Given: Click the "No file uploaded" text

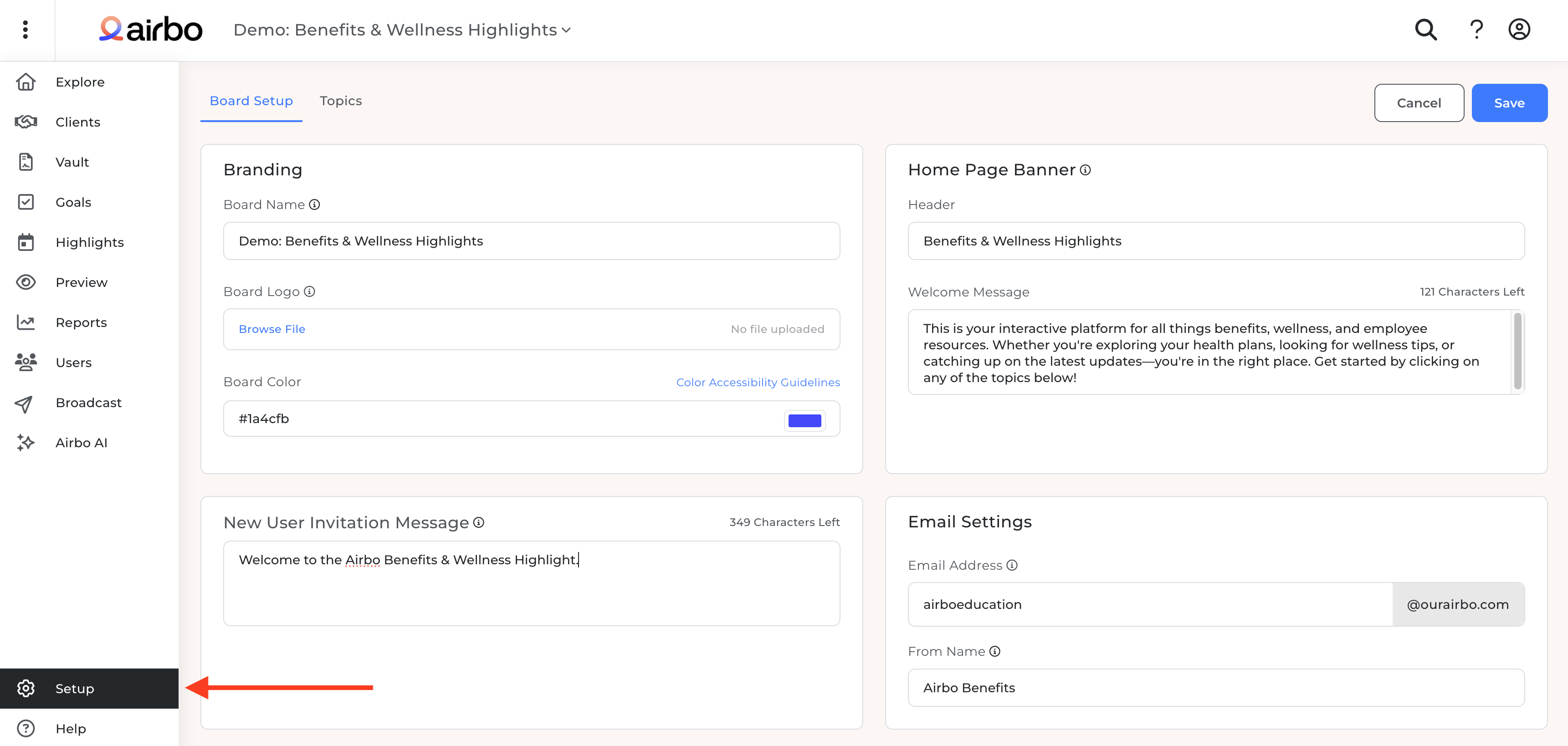Looking at the screenshot, I should [777, 329].
